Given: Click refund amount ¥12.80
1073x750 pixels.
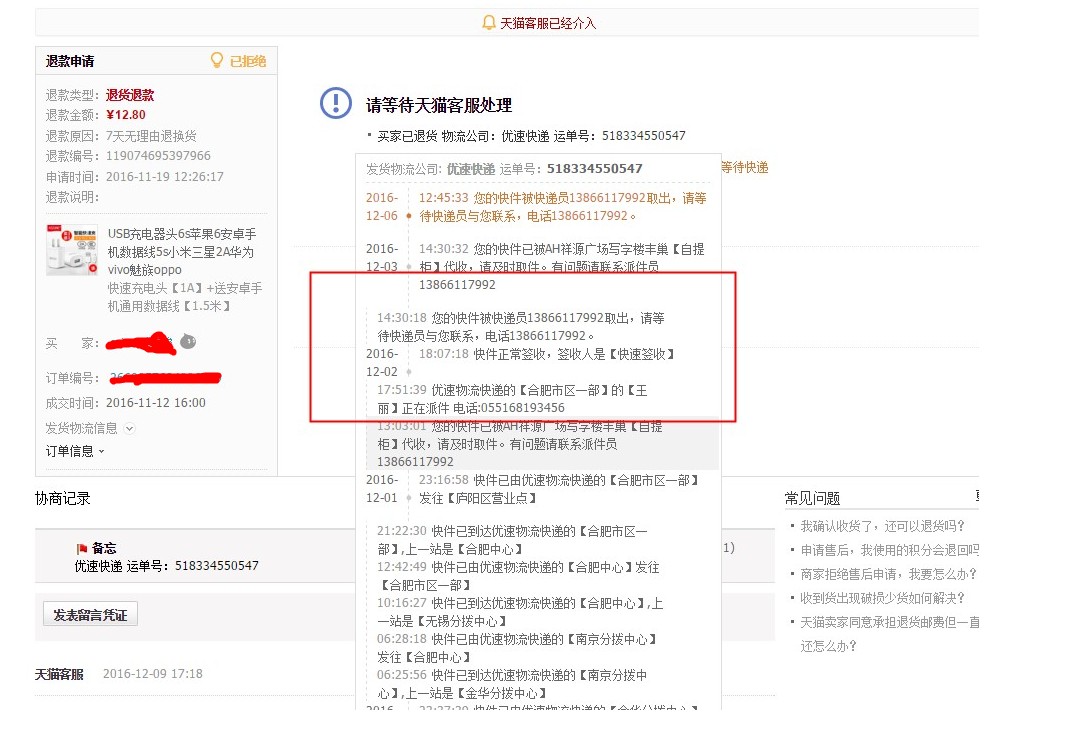Looking at the screenshot, I should tap(126, 114).
